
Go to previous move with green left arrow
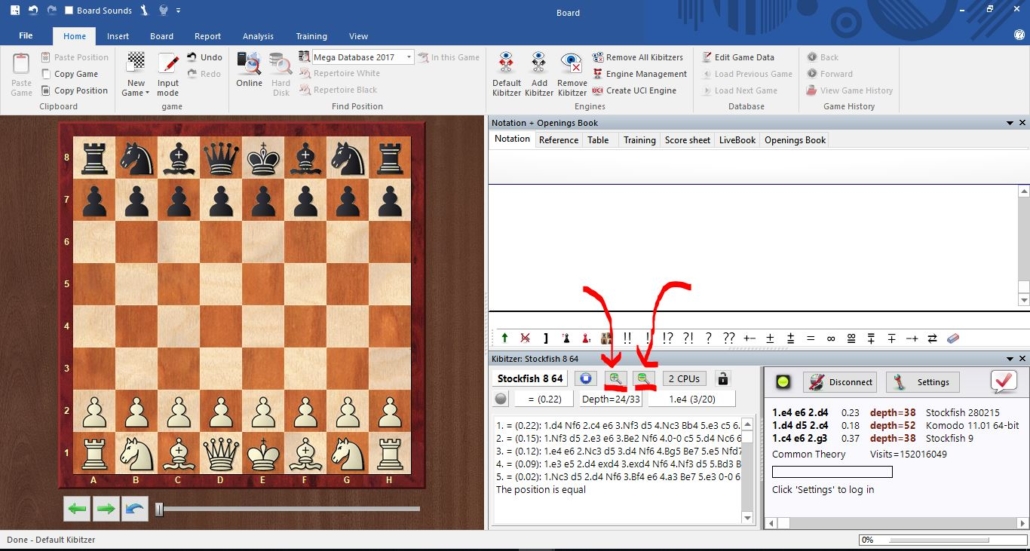(77, 509)
